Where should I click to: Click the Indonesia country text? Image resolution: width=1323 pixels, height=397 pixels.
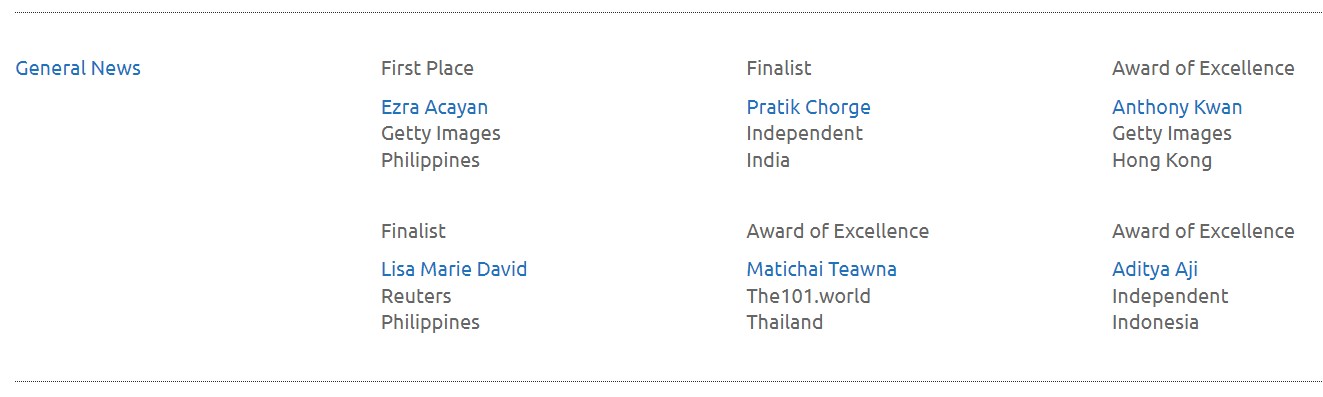click(x=1155, y=322)
